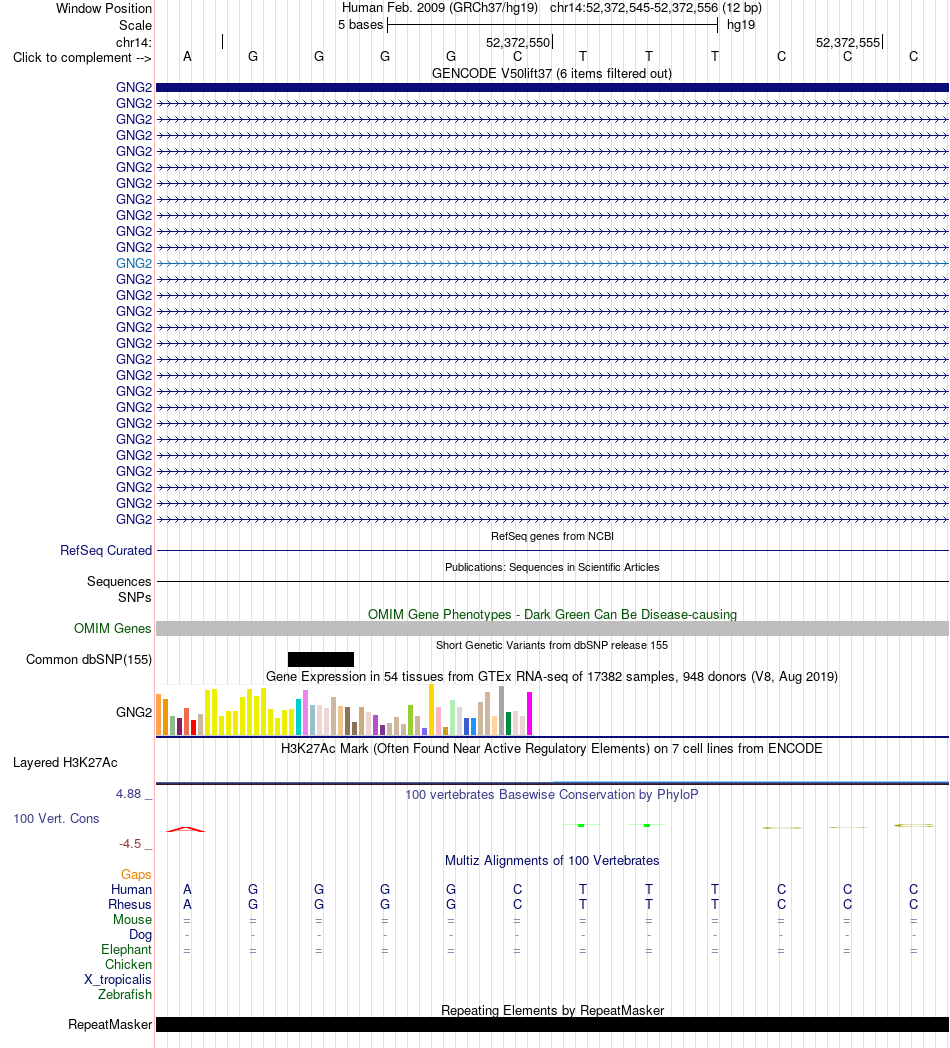Click the A base in the complement sequence row

(x=187, y=56)
